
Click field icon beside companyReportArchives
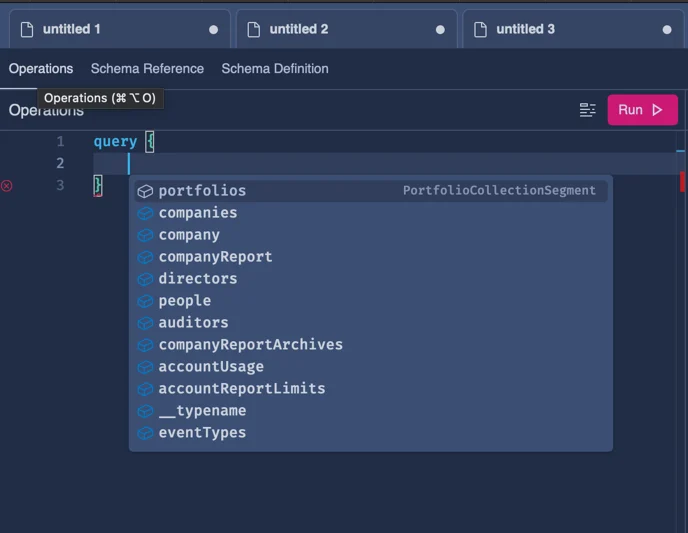click(145, 345)
